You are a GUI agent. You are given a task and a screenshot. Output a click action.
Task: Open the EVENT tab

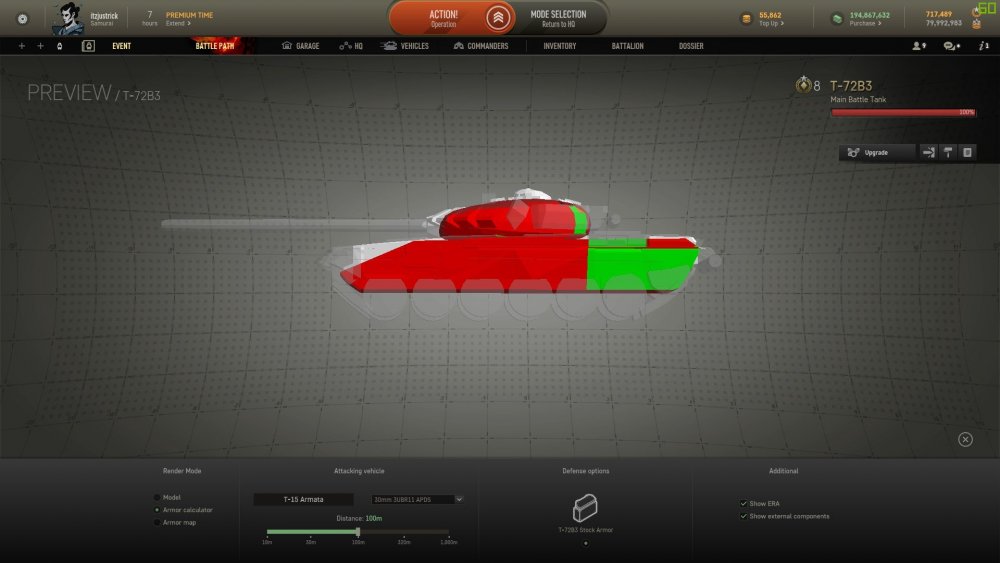(121, 46)
